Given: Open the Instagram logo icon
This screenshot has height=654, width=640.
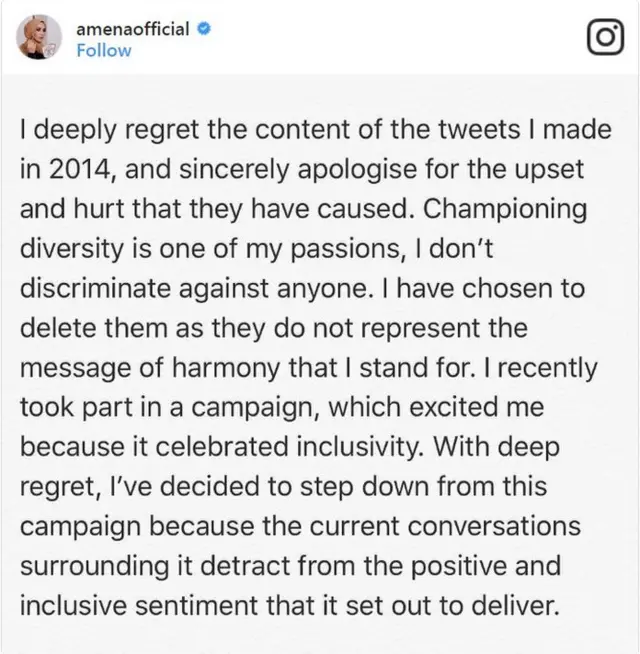Looking at the screenshot, I should pos(603,38).
